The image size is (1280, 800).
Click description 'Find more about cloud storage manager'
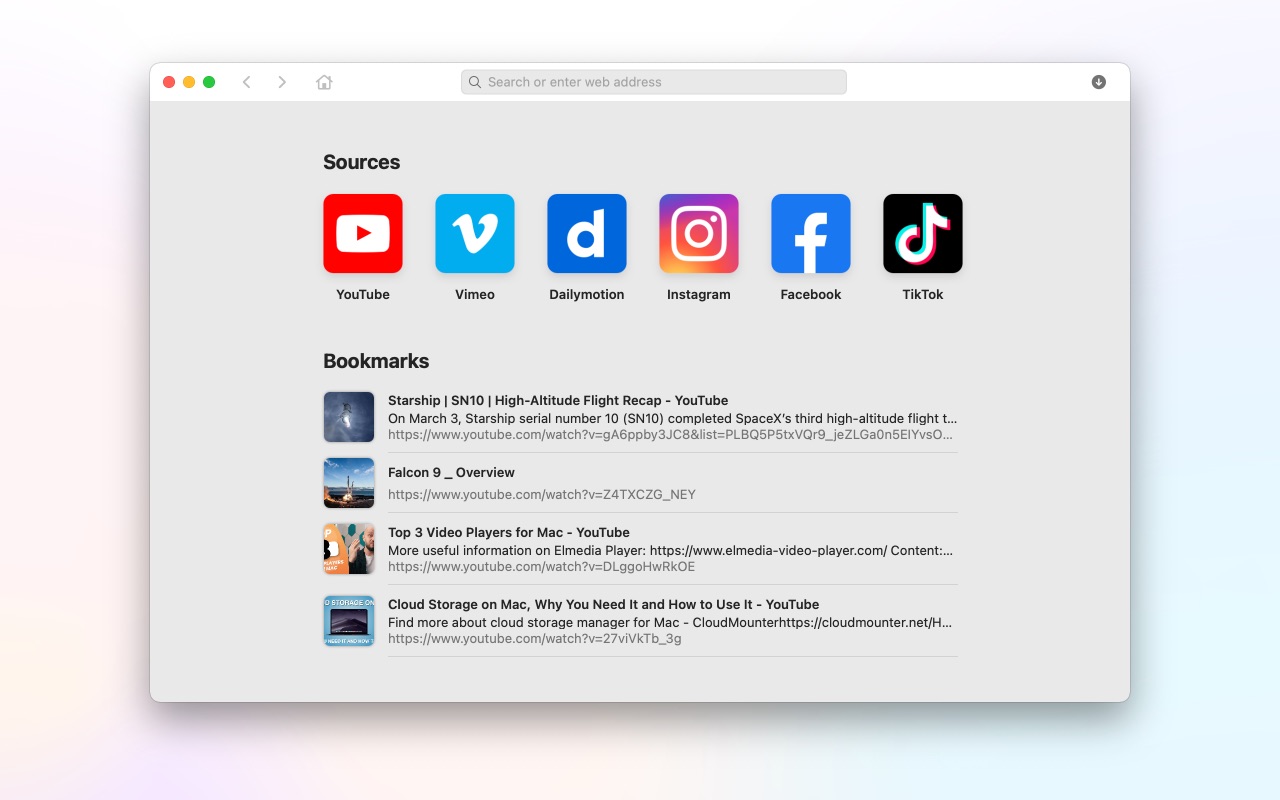pos(670,622)
